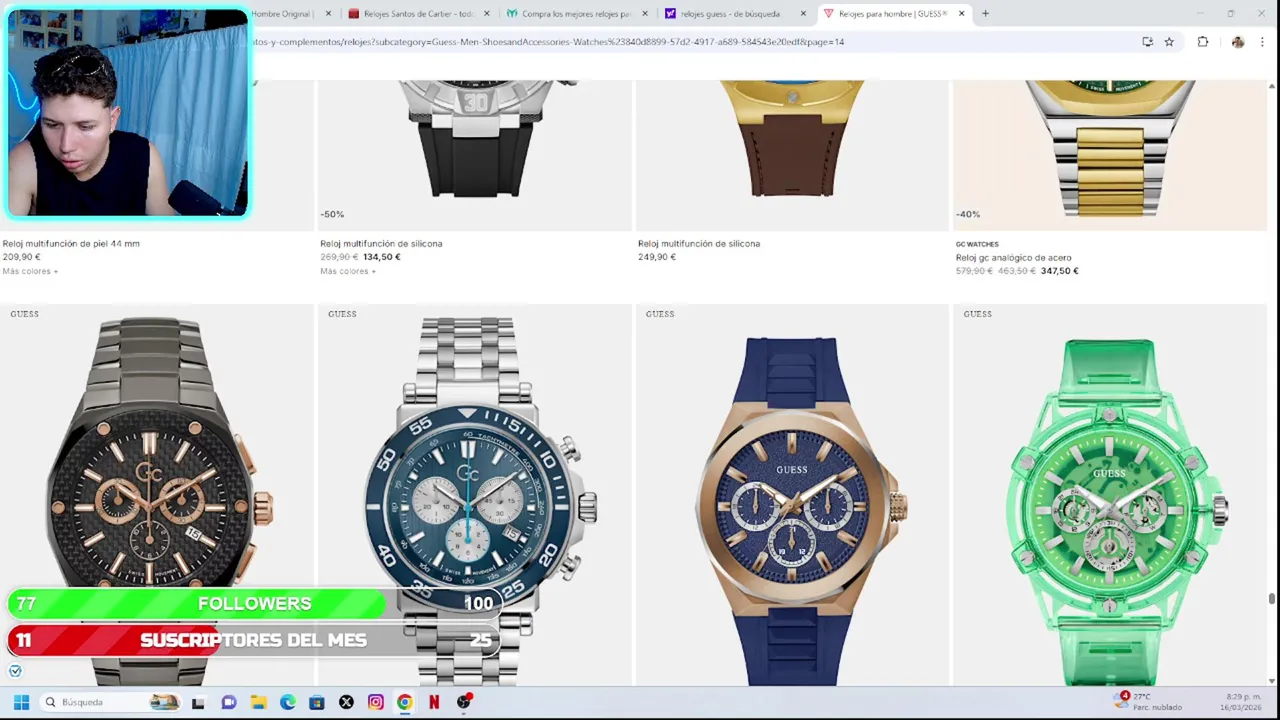The image size is (1280, 720).
Task: Open the grey Gc chronograph watch image
Action: tap(156, 495)
